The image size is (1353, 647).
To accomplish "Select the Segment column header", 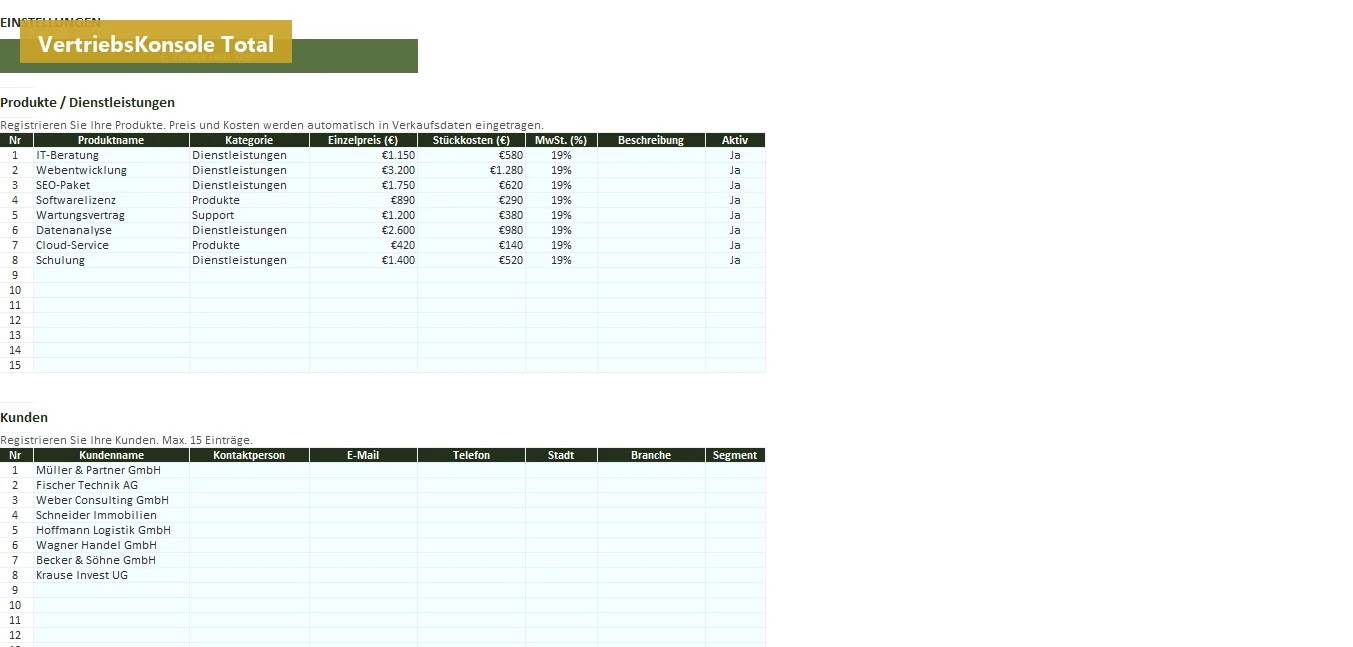I will tap(735, 455).
